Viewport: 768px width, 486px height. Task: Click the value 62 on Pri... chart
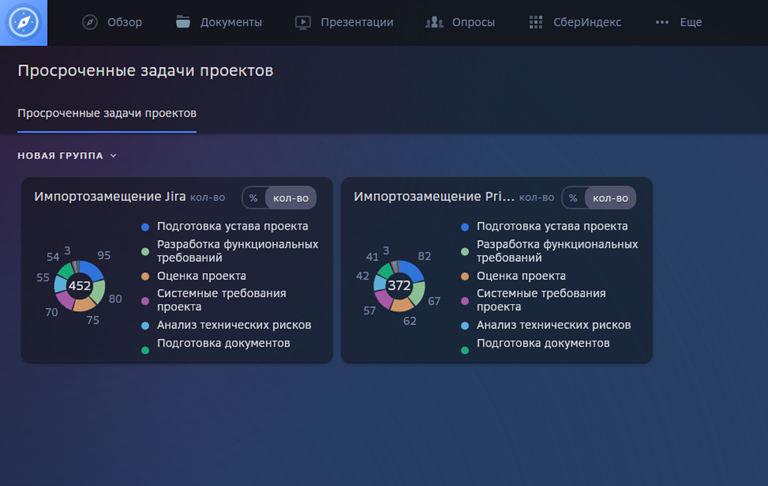pyautogui.click(x=409, y=321)
